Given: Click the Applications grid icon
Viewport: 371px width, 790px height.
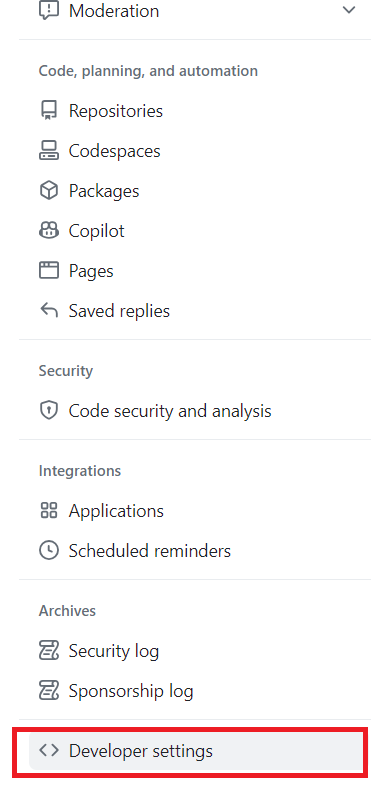Looking at the screenshot, I should pos(49,510).
